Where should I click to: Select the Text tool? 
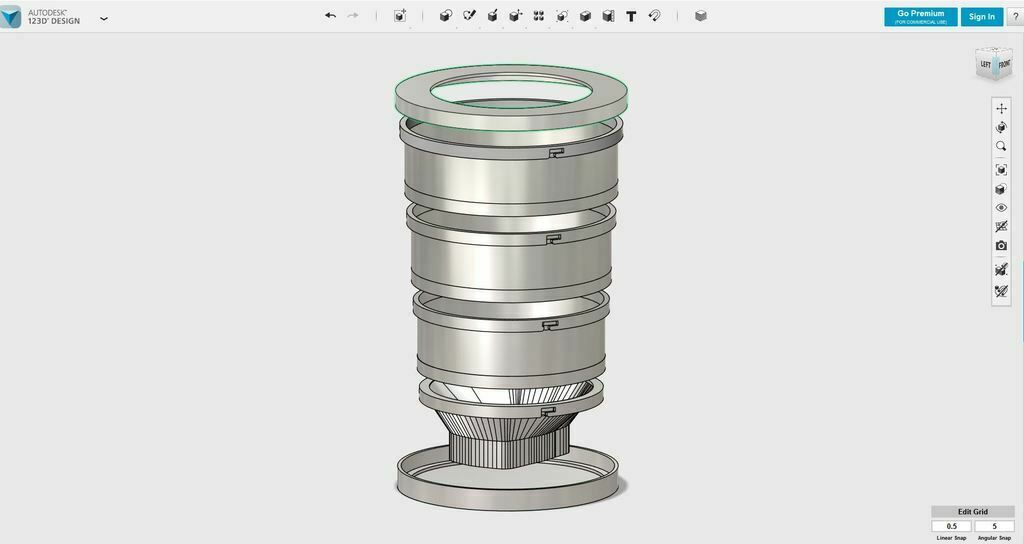631,16
